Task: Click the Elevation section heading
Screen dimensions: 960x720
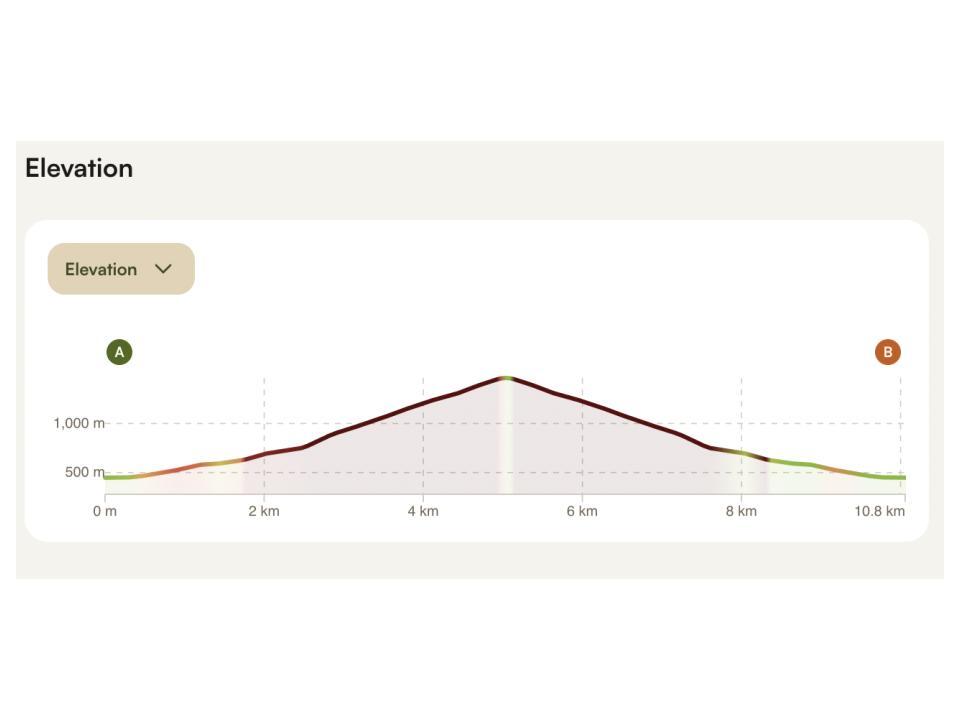Action: click(x=79, y=168)
